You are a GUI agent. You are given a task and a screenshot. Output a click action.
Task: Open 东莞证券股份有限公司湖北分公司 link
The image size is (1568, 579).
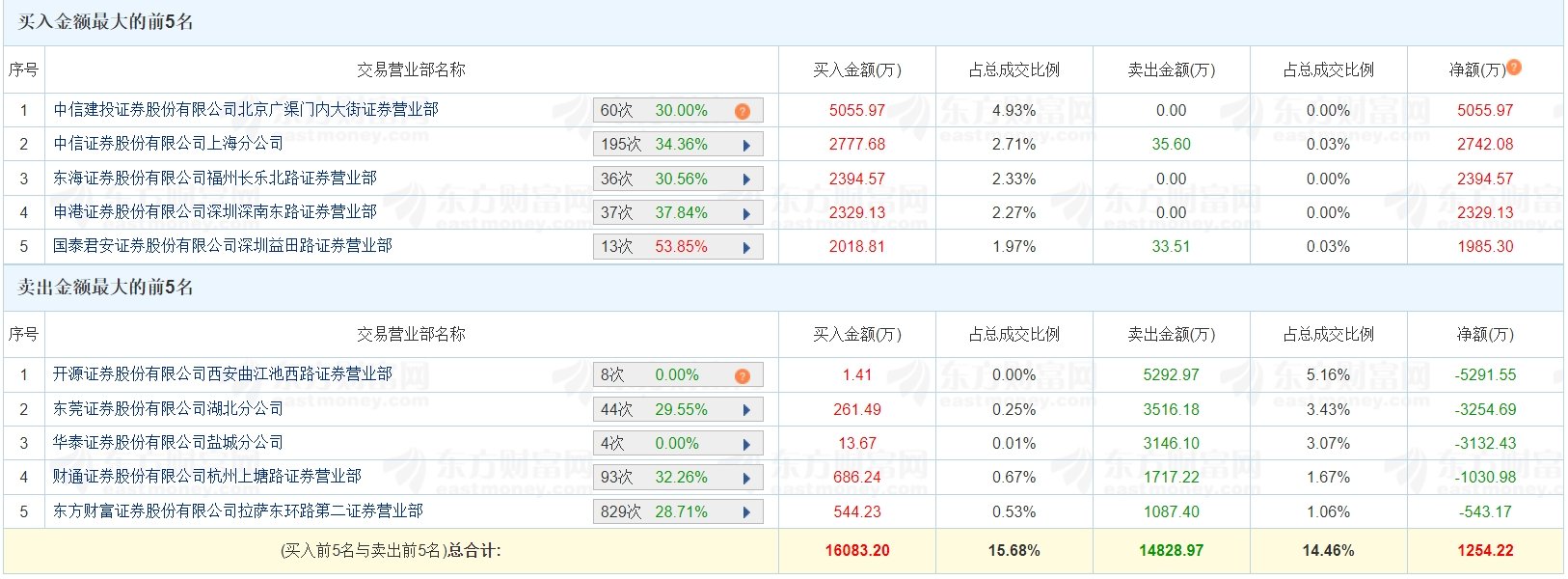point(169,409)
